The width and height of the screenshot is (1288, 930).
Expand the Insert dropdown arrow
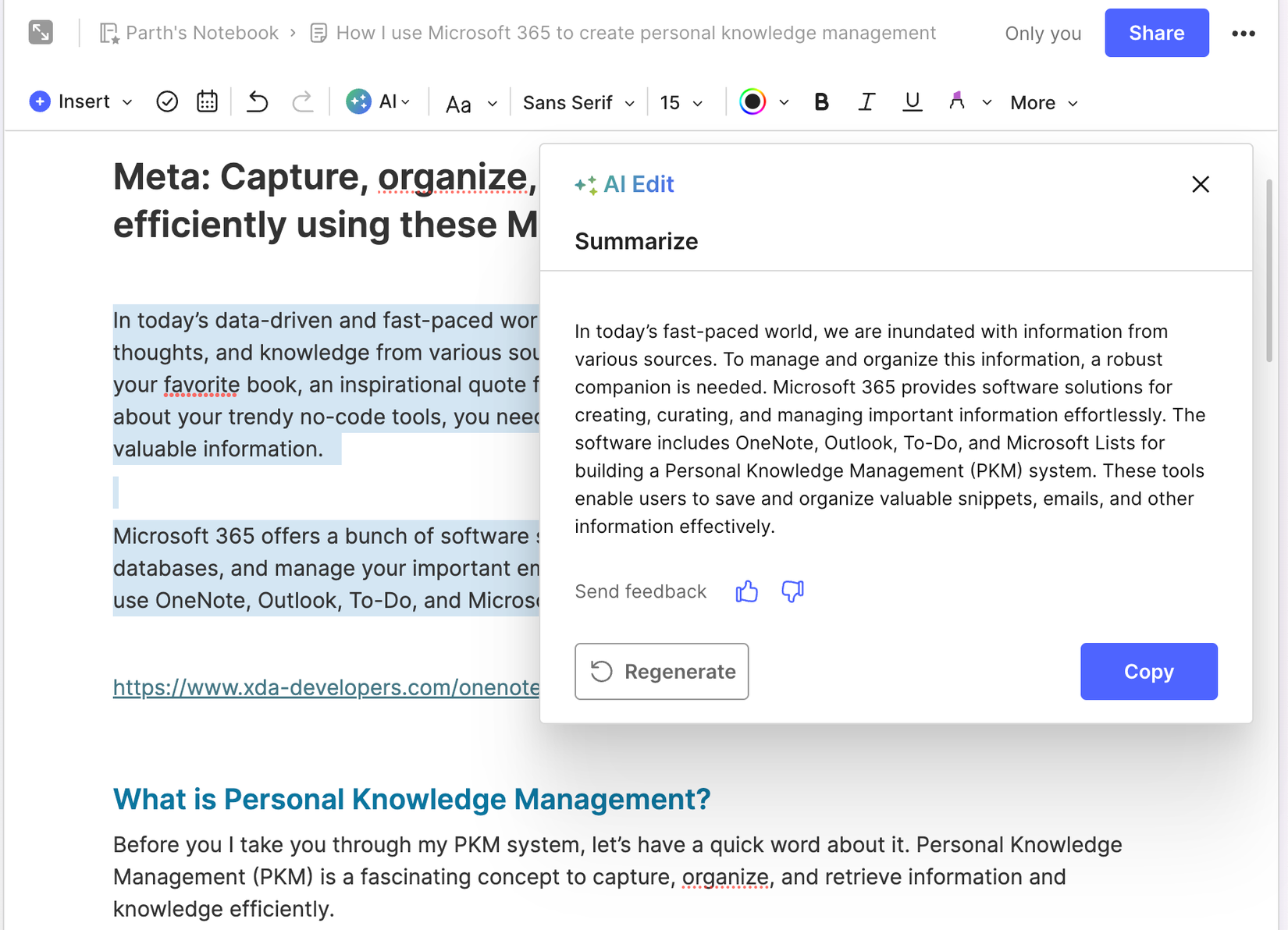(127, 102)
